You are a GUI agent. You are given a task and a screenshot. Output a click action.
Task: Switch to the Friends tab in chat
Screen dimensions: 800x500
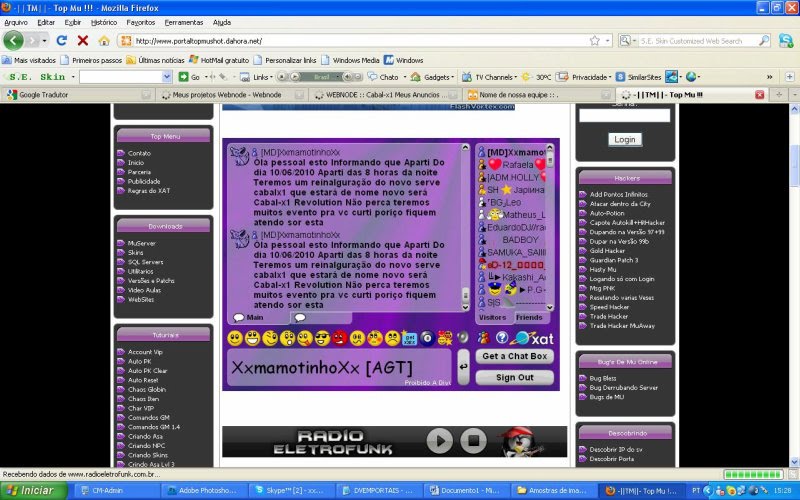(x=529, y=317)
